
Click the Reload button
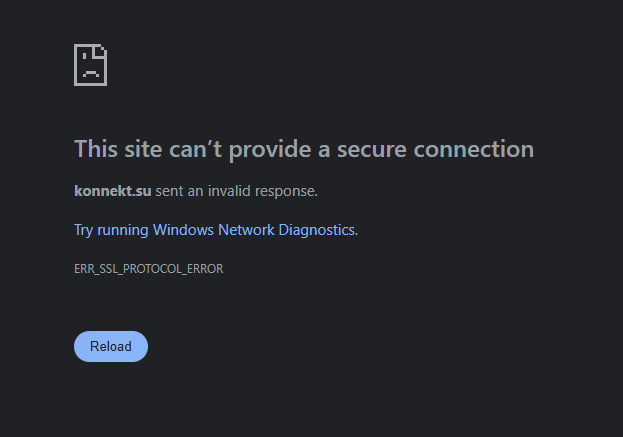click(x=111, y=346)
